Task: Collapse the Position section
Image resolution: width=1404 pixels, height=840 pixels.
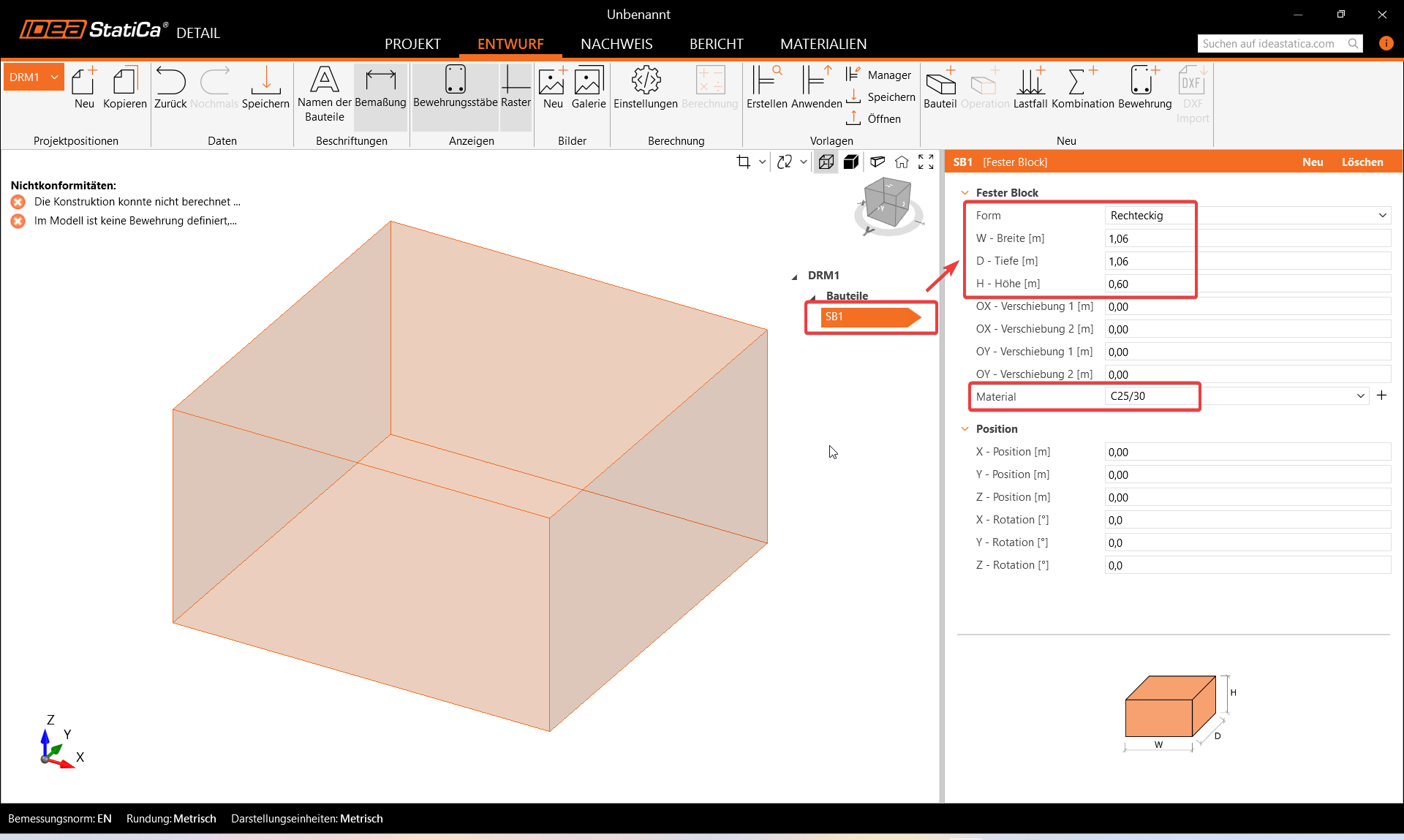Action: point(965,429)
